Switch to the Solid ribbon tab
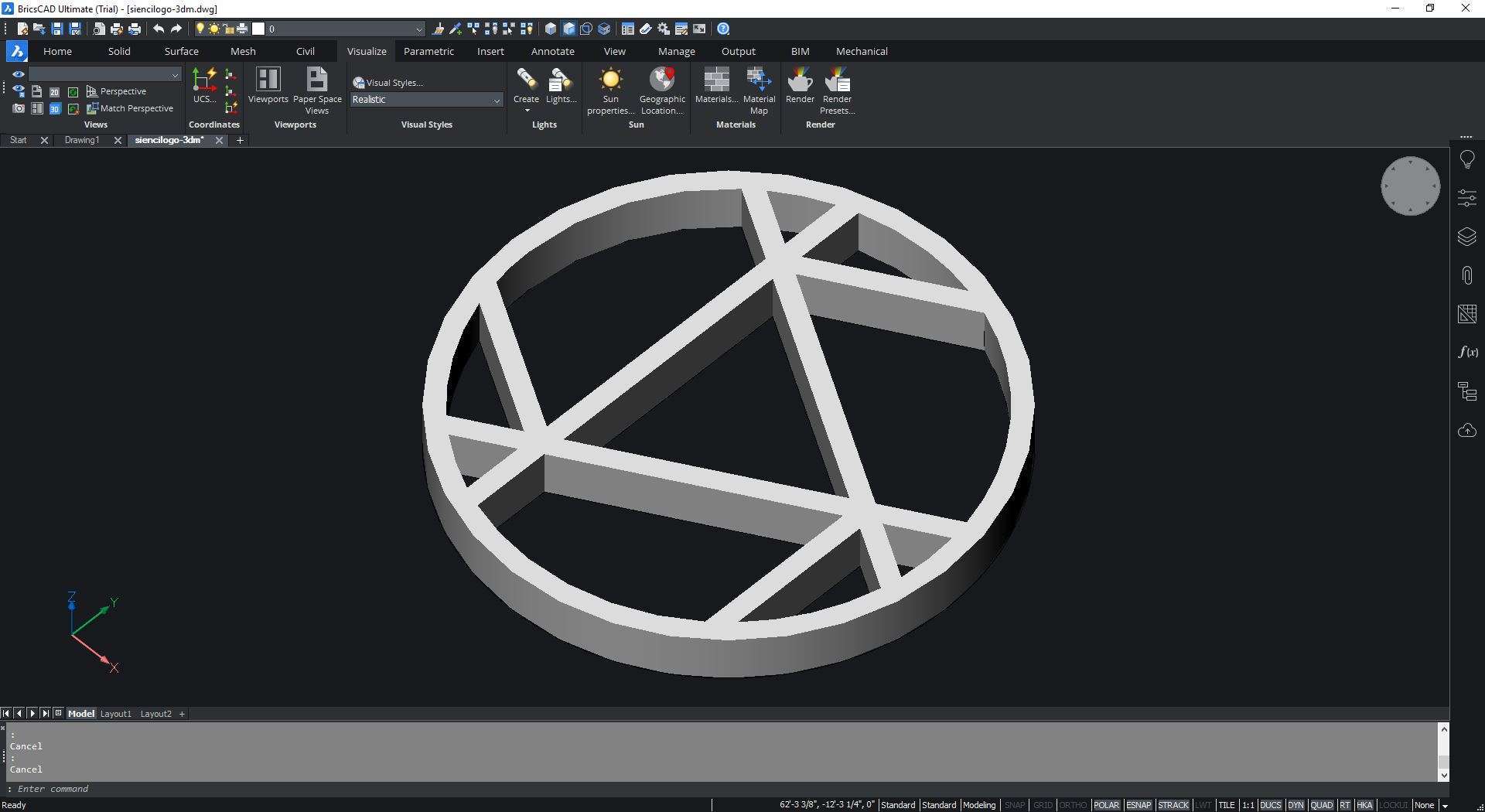Image resolution: width=1485 pixels, height=812 pixels. tap(119, 51)
